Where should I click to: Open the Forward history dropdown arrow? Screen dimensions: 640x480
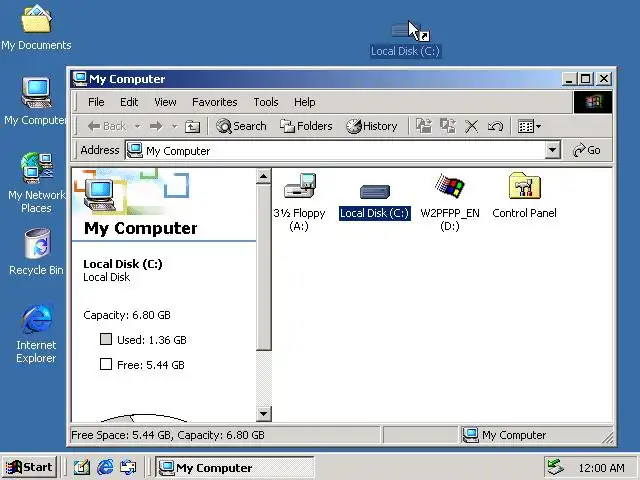(x=174, y=126)
